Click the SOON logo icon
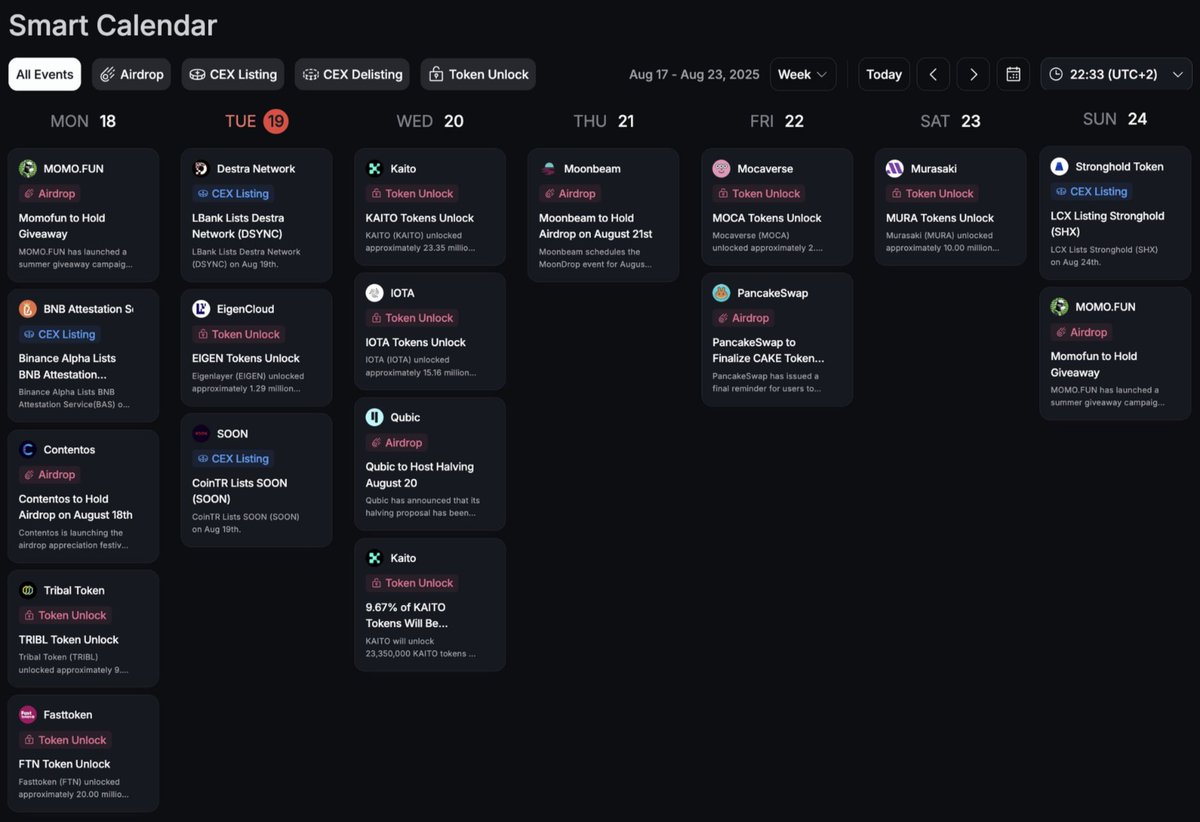1200x822 pixels. point(201,434)
